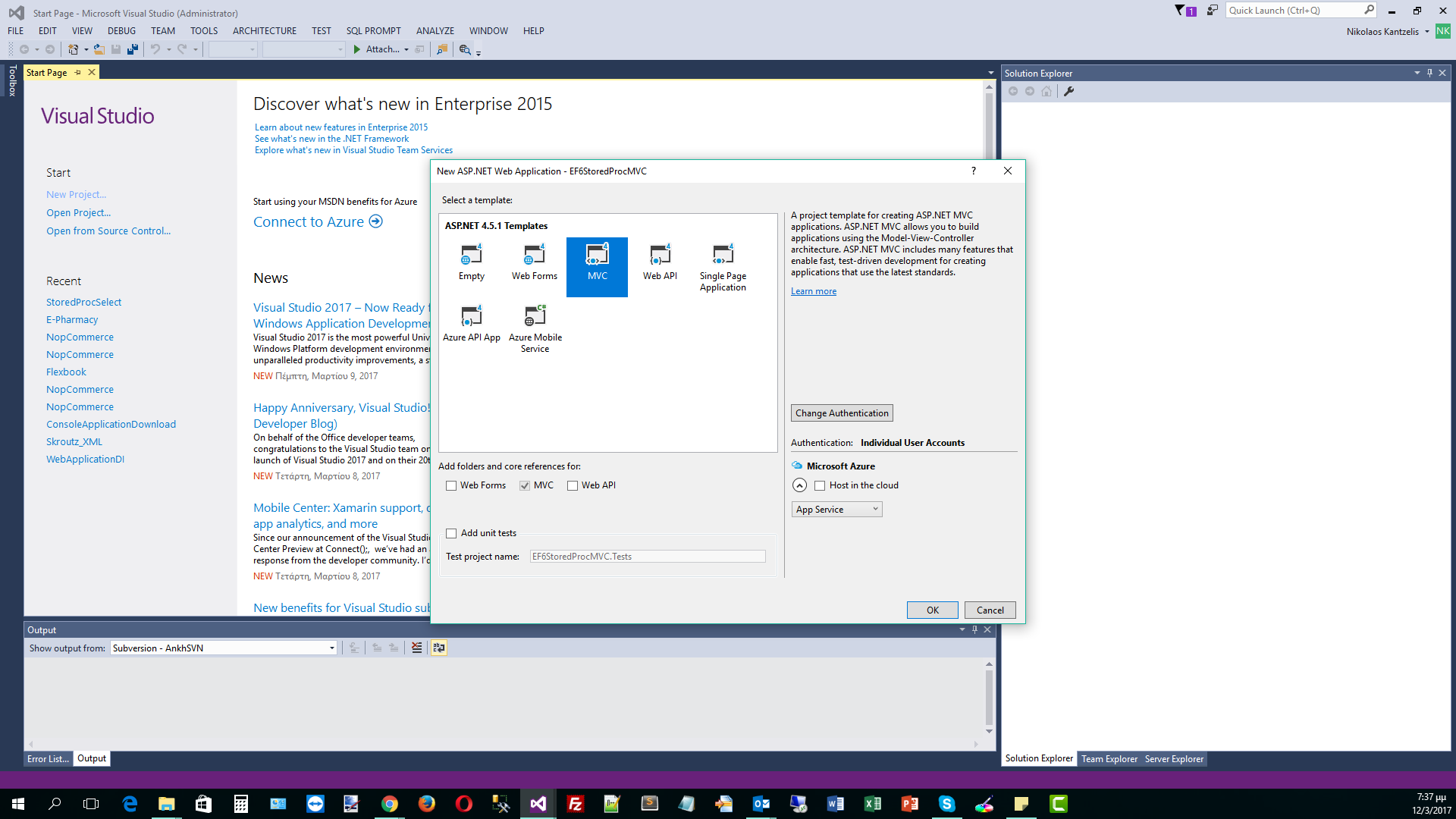Toggle auto-hide pin on Solution Explorer
The height and width of the screenshot is (819, 1456).
(x=1429, y=73)
